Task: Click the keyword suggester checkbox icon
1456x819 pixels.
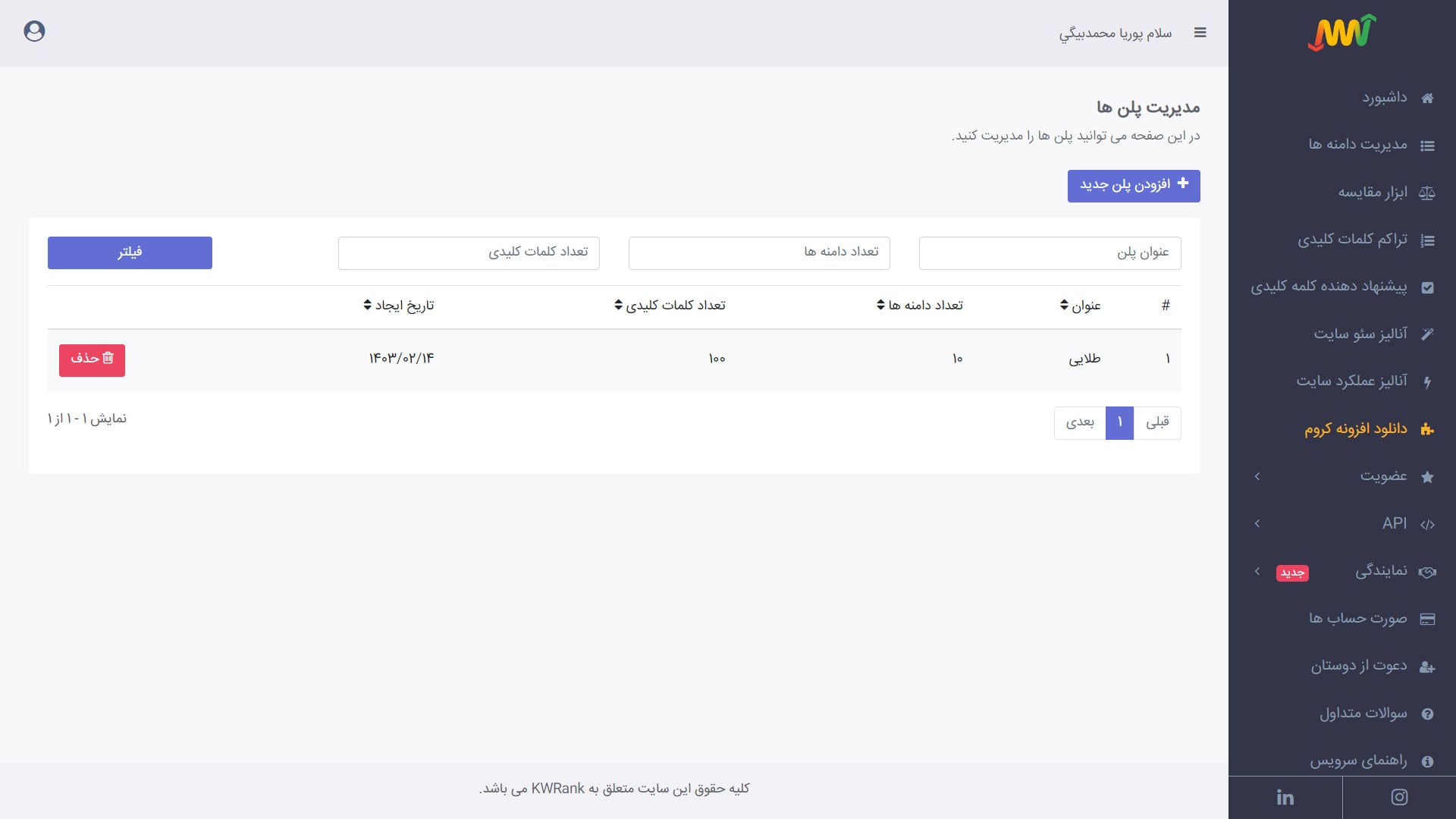Action: pos(1427,287)
